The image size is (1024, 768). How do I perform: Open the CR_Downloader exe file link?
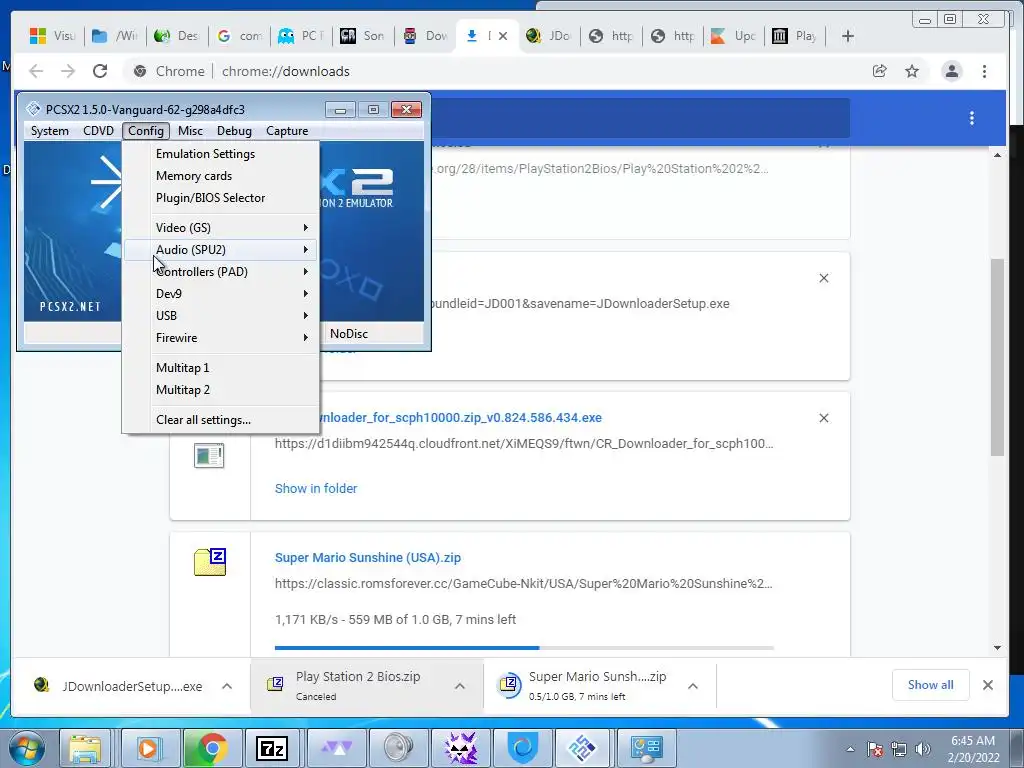(x=460, y=418)
